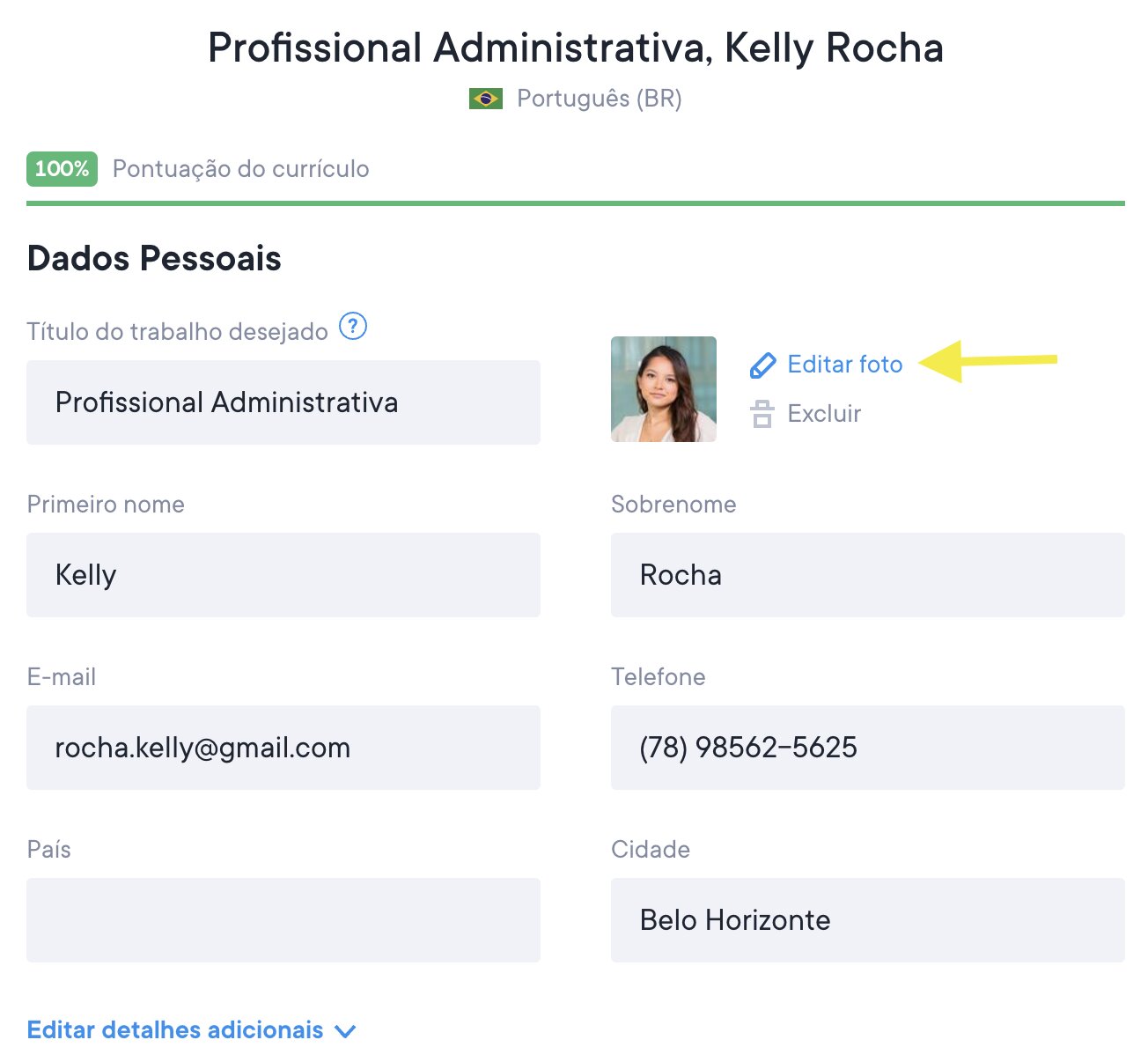Click Excluir to remove photo

[824, 414]
